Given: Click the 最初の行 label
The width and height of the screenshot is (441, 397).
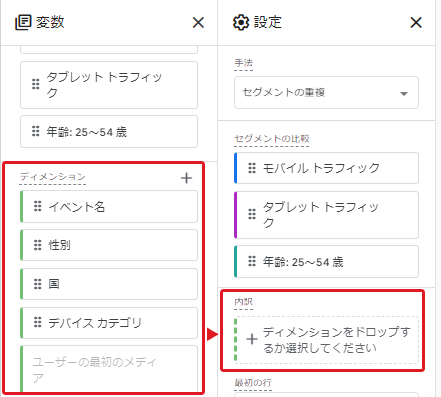Looking at the screenshot, I should pos(253,383).
